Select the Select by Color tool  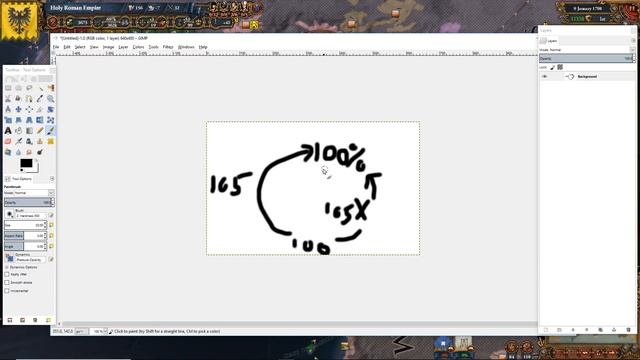(x=51, y=88)
